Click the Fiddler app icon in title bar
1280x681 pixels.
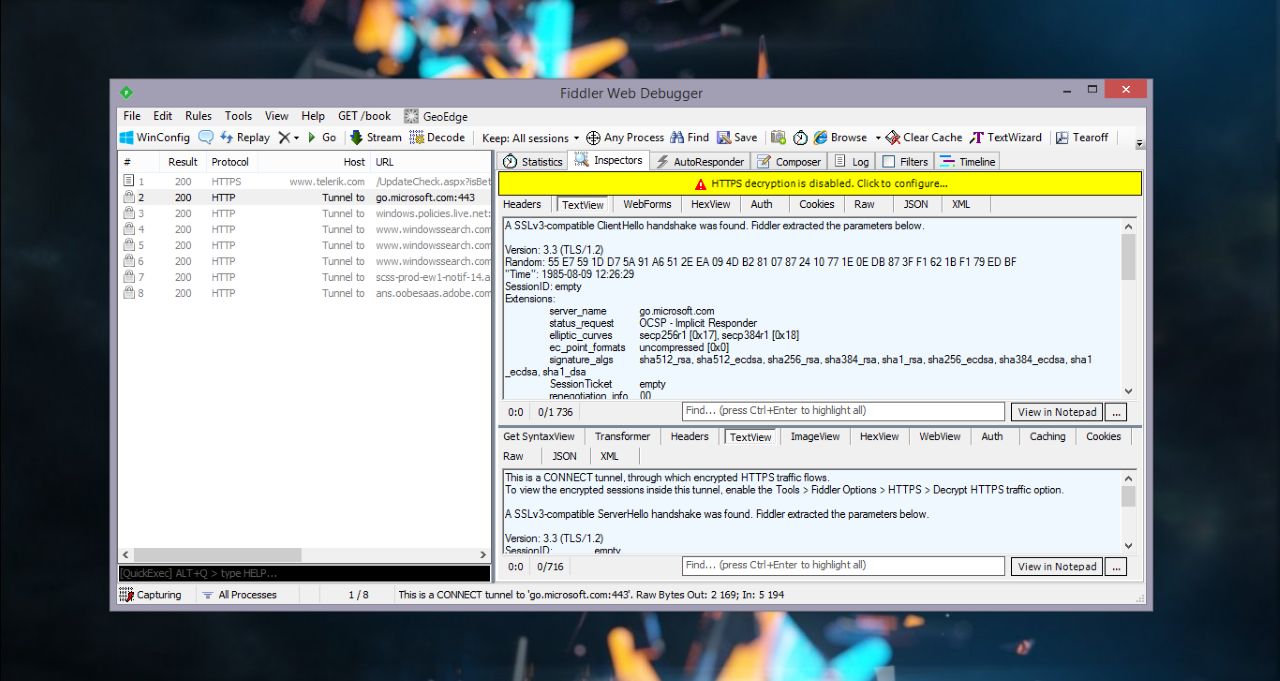[x=126, y=93]
